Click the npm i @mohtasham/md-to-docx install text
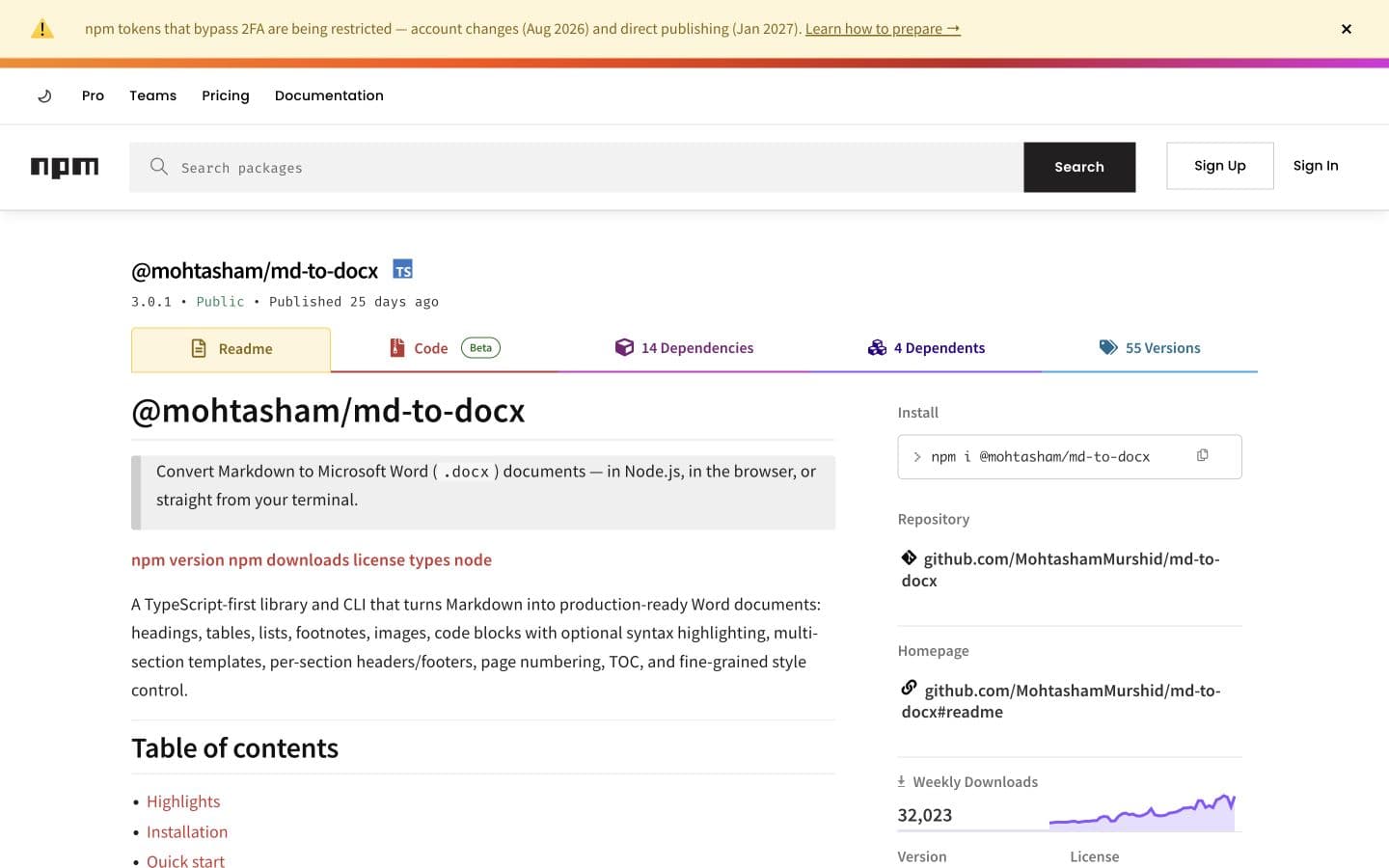 click(1040, 457)
